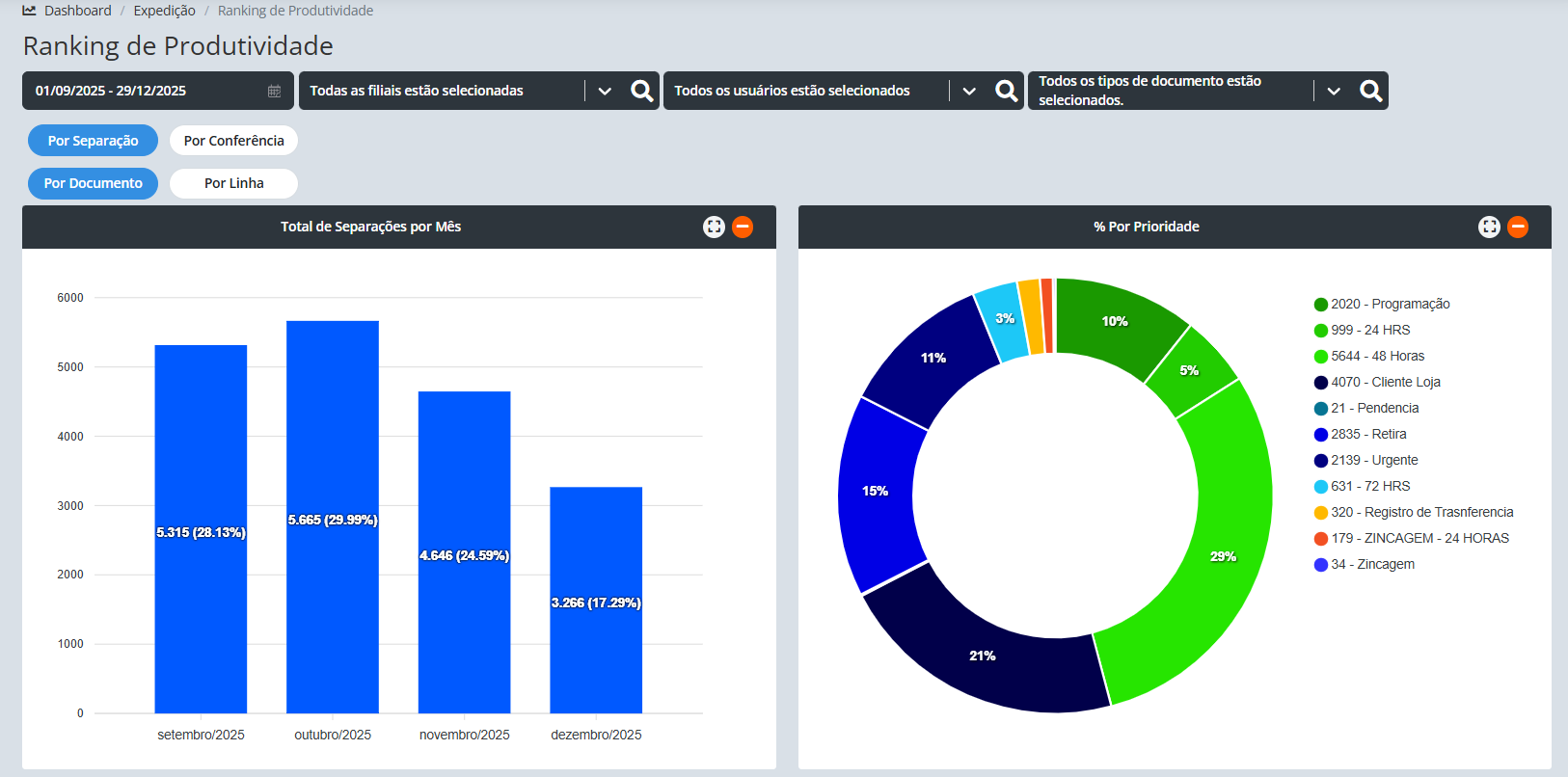The image size is (1568, 777).
Task: Toggle the 5644 - 48 Horas legend entry
Action: (x=1377, y=356)
